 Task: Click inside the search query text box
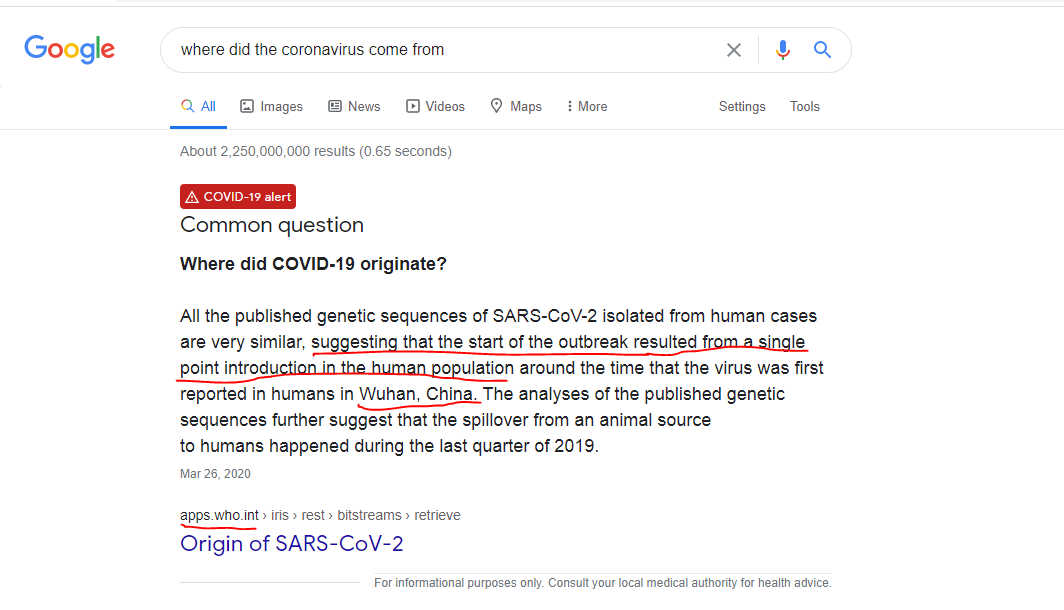point(440,50)
